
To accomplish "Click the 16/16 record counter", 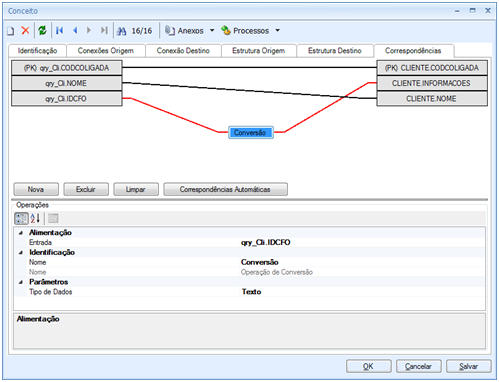I will tap(142, 31).
